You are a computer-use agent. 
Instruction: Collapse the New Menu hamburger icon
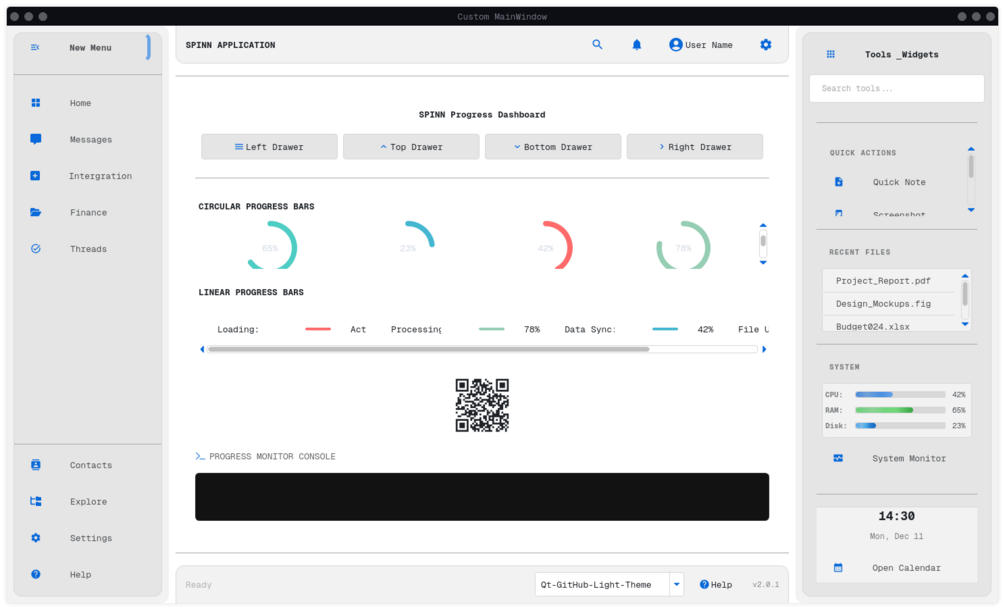(x=35, y=47)
